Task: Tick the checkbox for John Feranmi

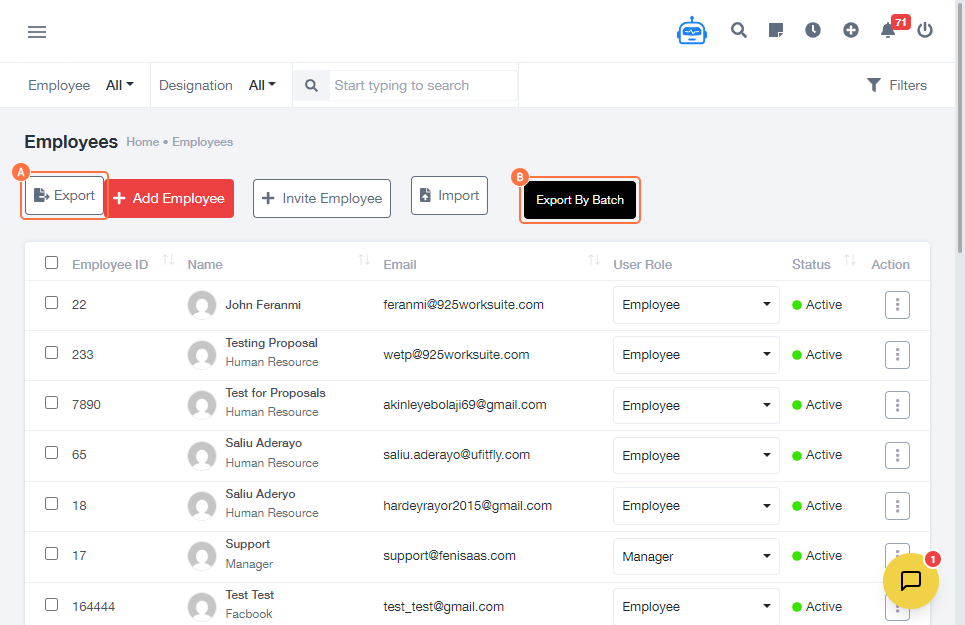Action: tap(52, 302)
